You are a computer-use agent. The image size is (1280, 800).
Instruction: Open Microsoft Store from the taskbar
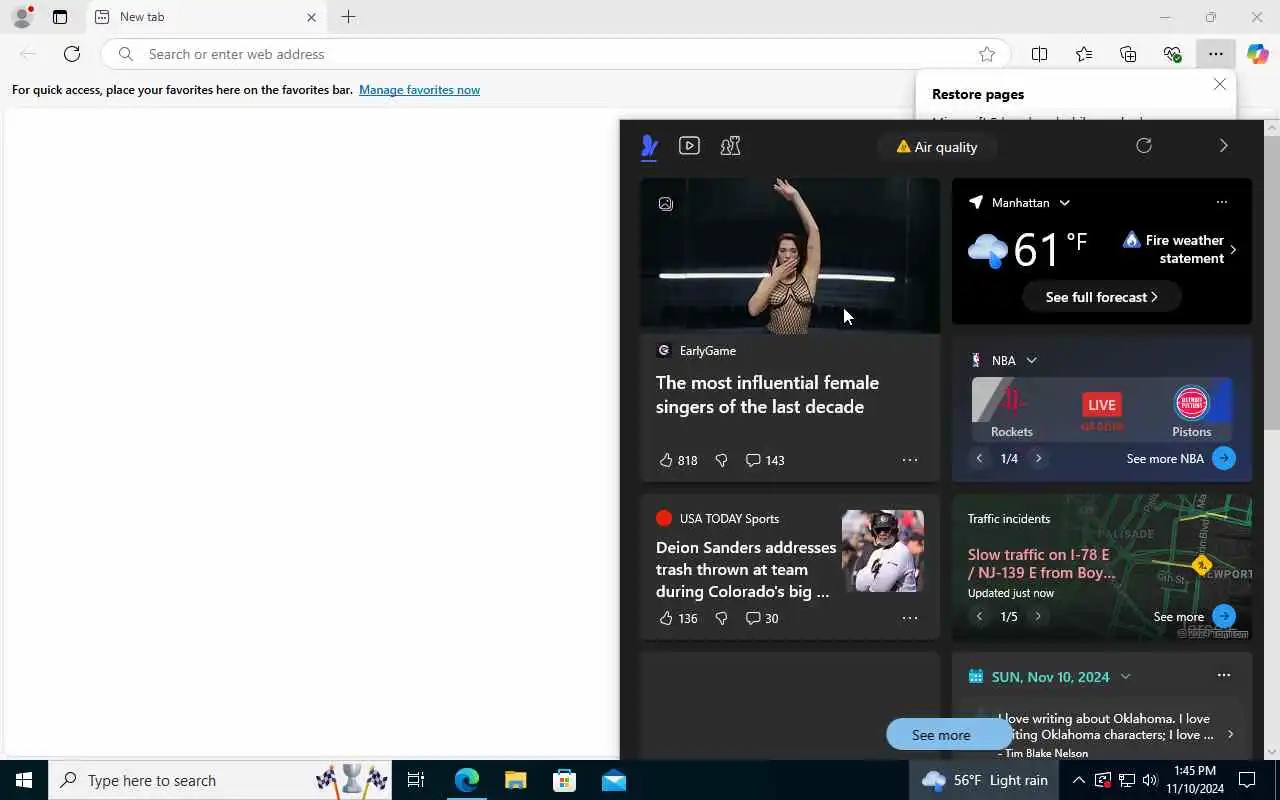click(x=565, y=780)
